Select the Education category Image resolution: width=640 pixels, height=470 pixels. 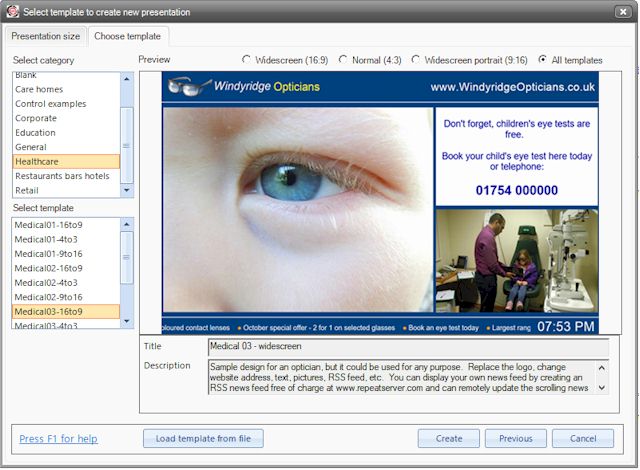[x=66, y=133]
